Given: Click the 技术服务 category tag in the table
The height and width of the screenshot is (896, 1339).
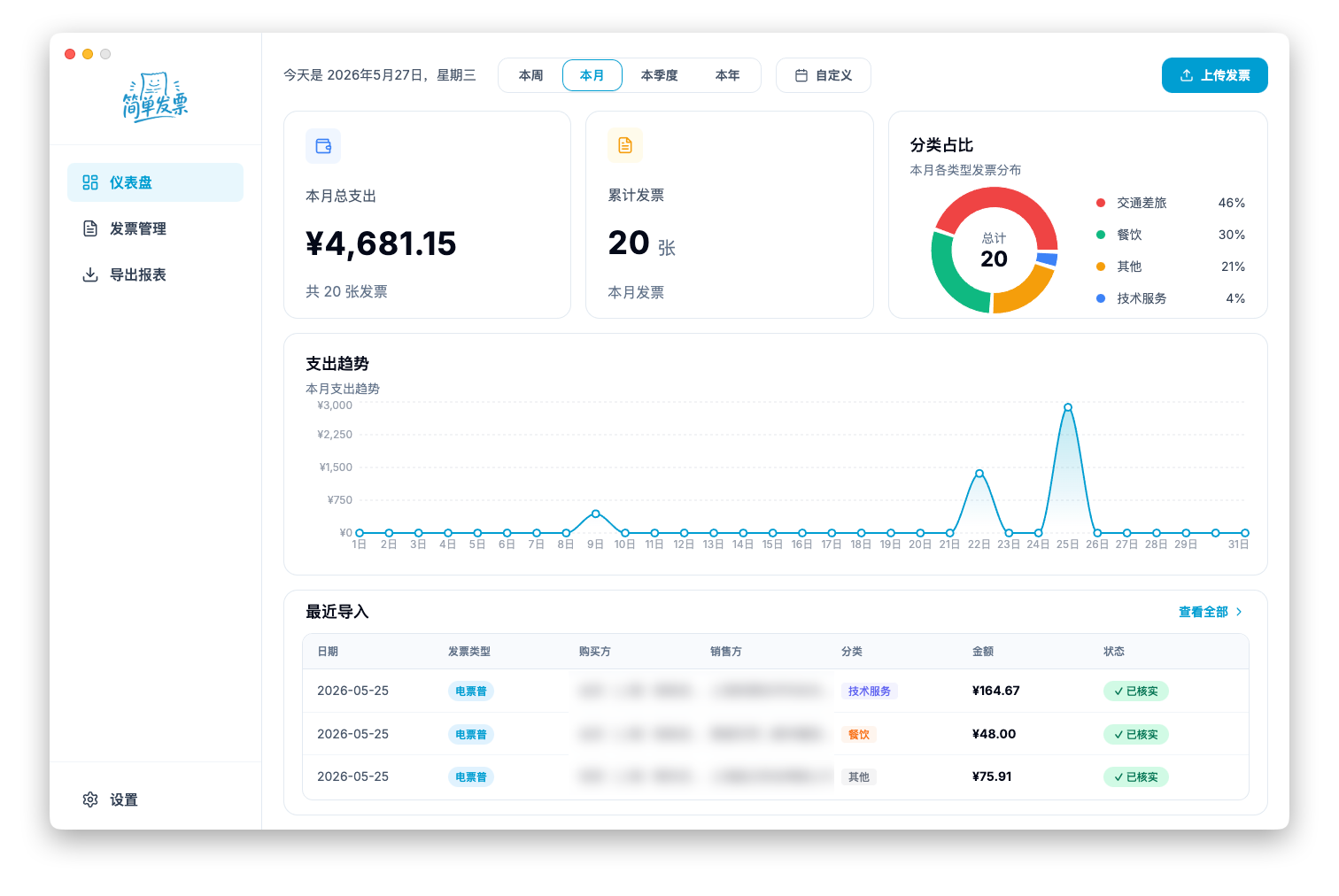Looking at the screenshot, I should click(x=870, y=691).
